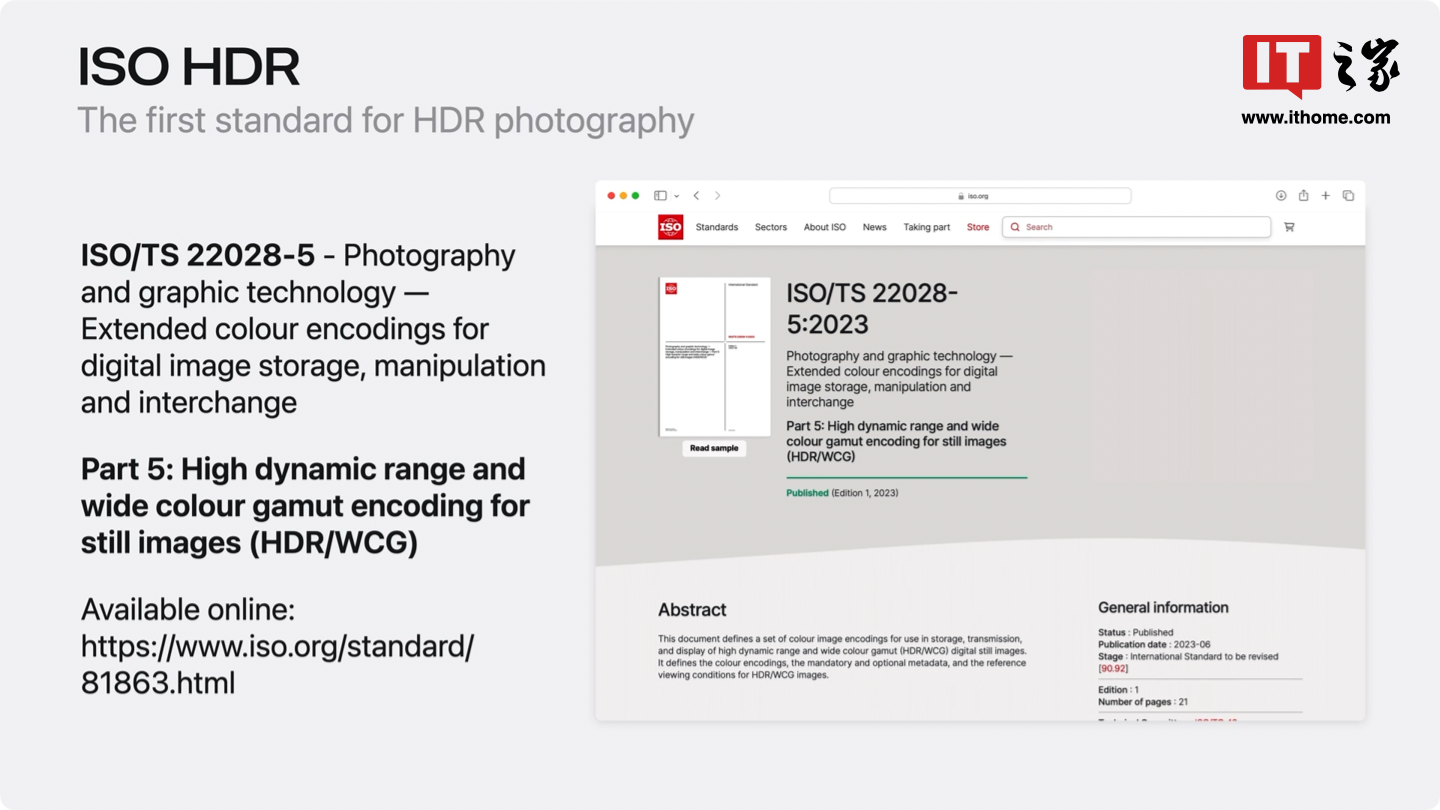The height and width of the screenshot is (810, 1440).
Task: Toggle the Safari sidebar icon
Action: (660, 196)
